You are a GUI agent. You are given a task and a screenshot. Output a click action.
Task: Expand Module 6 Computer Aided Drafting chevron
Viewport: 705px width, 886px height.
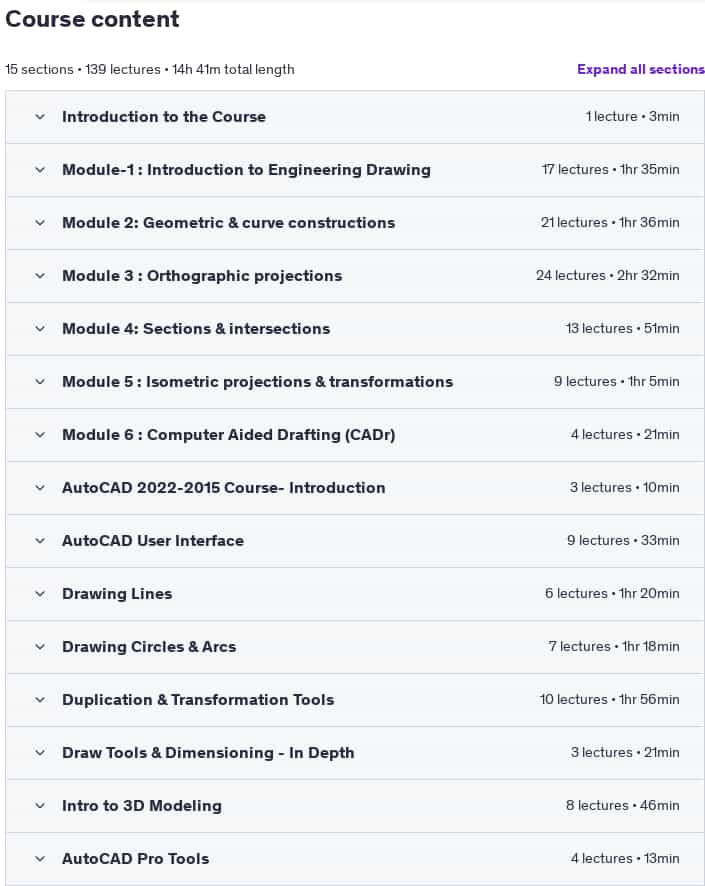tap(40, 435)
